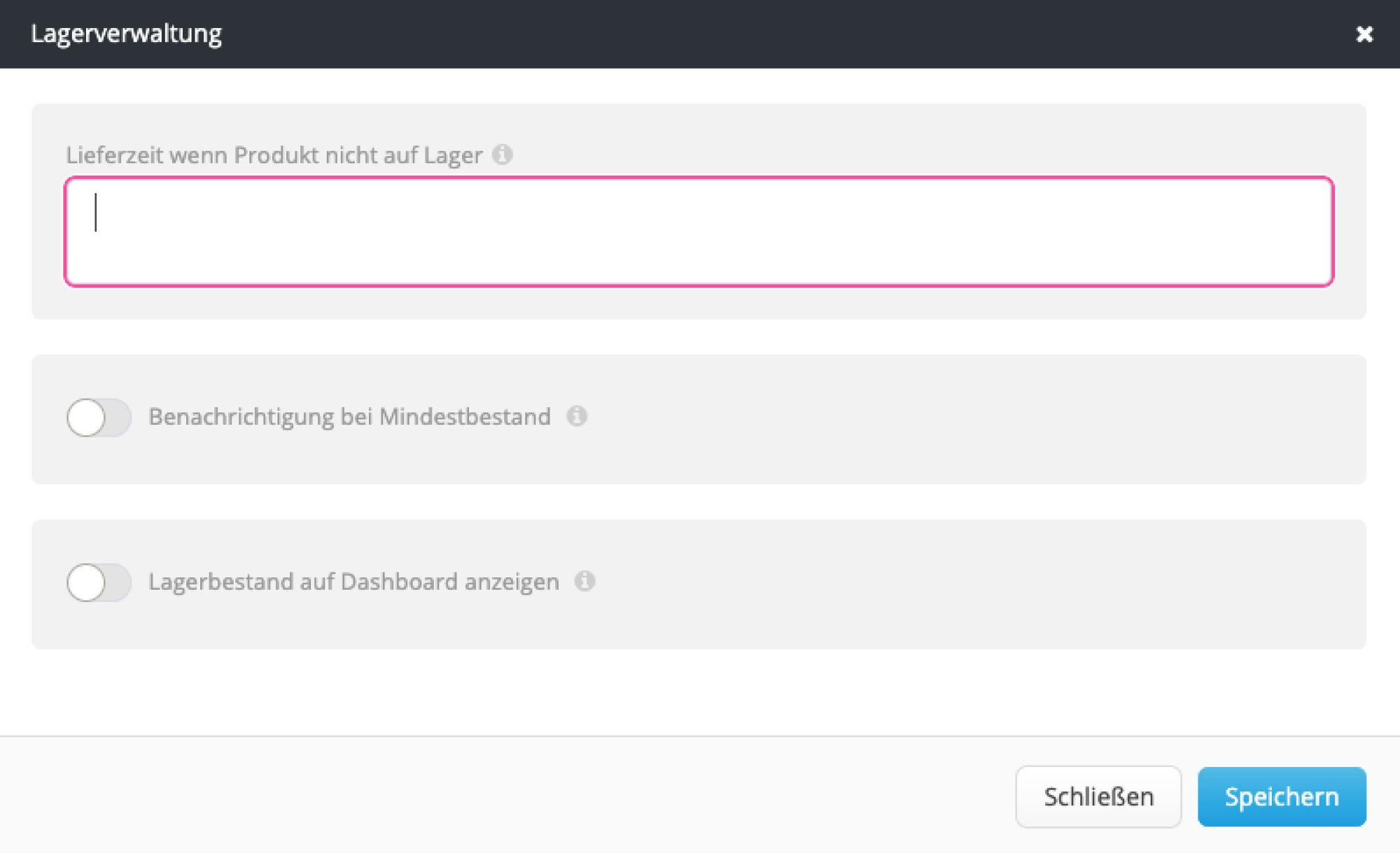Save settings with the Speichern button

(x=1281, y=796)
